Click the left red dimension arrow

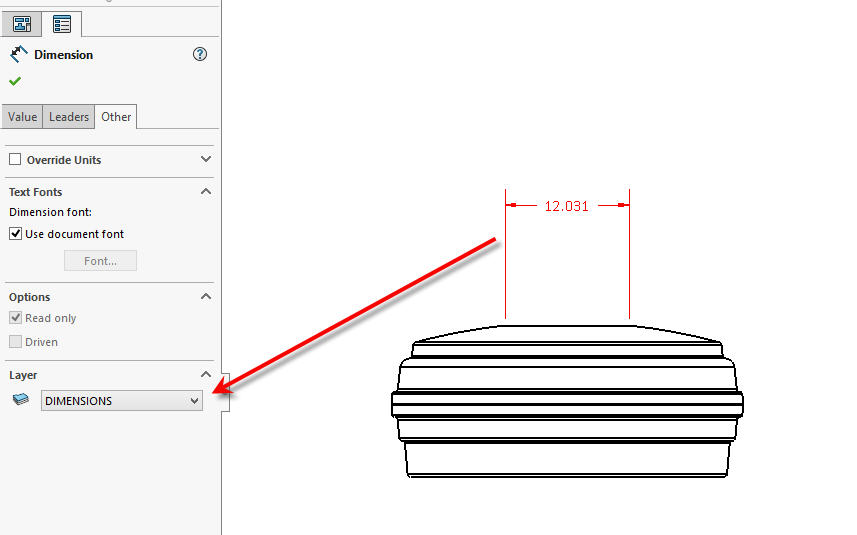[x=513, y=206]
